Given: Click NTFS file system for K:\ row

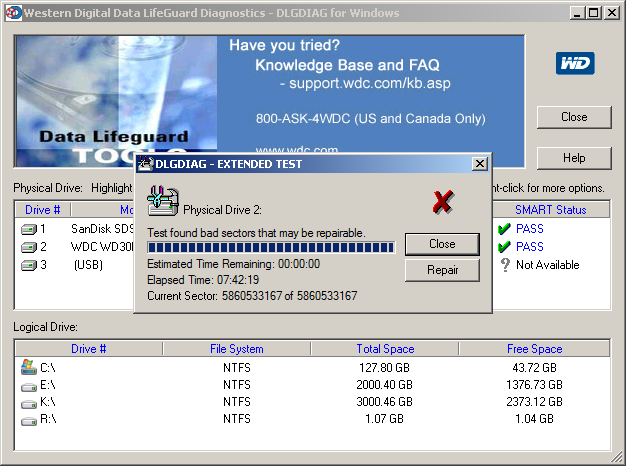Looking at the screenshot, I should click(x=237, y=402).
